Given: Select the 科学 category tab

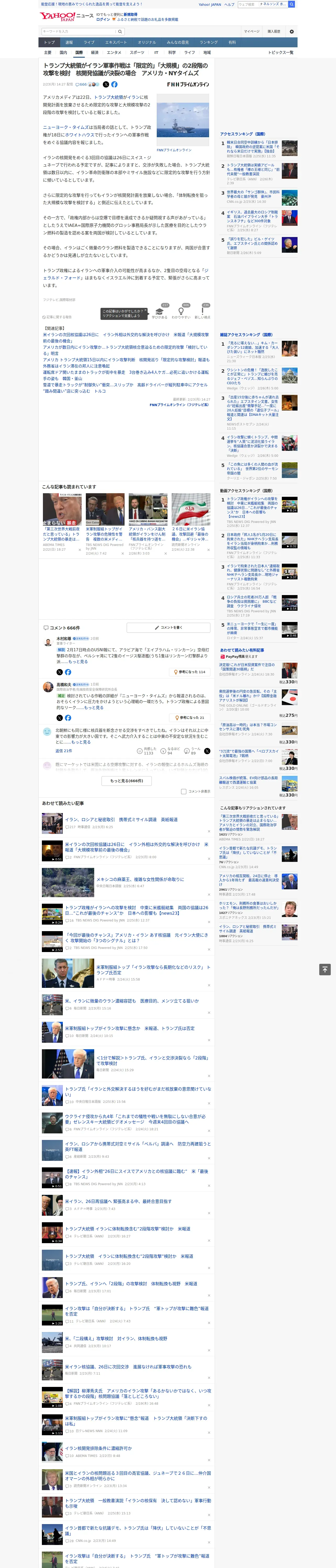Looking at the screenshot, I should pos(172,52).
